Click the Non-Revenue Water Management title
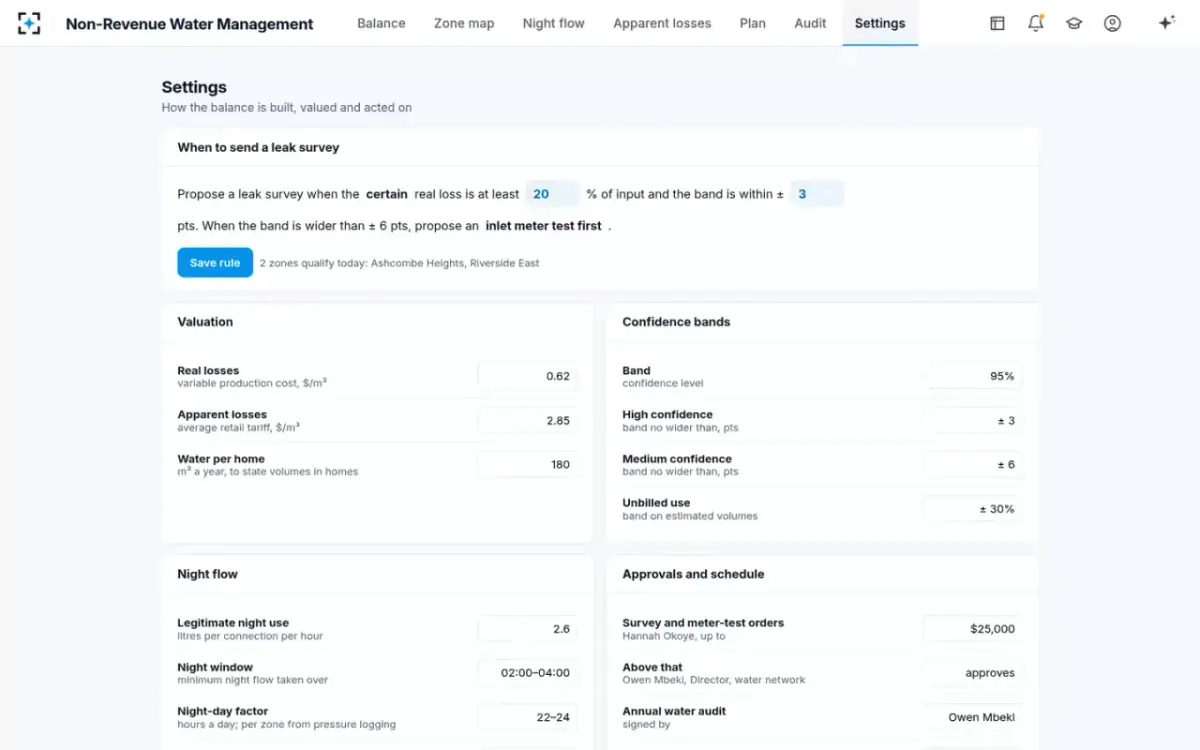This screenshot has height=750, width=1200. [x=189, y=24]
